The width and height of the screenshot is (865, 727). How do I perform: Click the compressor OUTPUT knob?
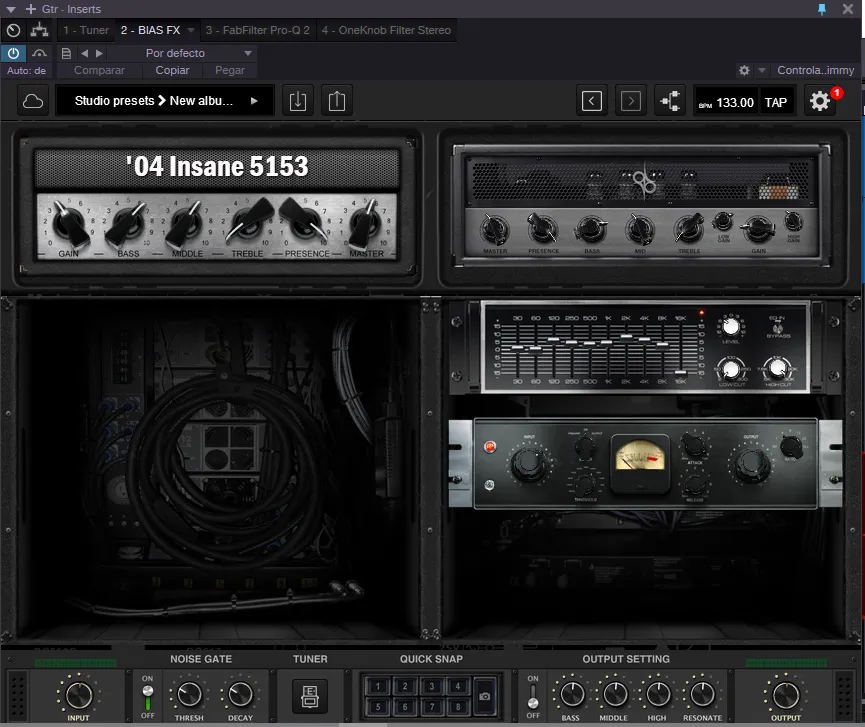[751, 464]
